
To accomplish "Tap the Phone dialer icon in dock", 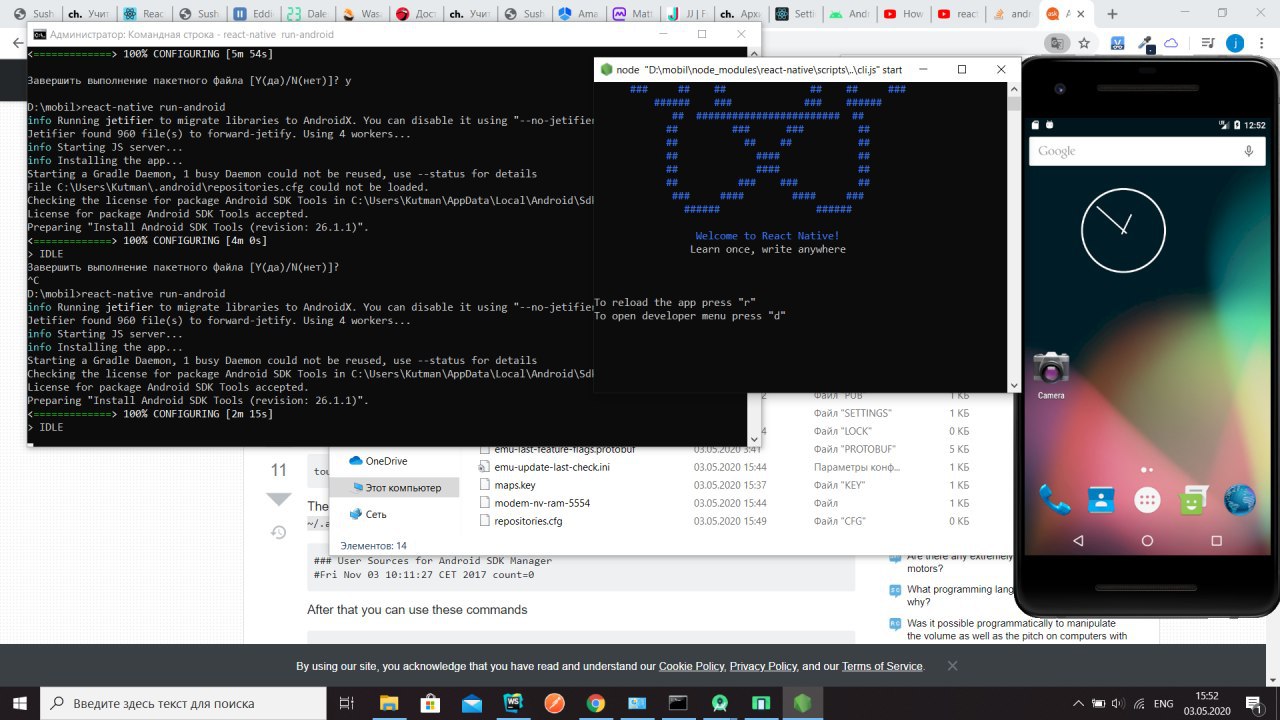I will click(1054, 498).
